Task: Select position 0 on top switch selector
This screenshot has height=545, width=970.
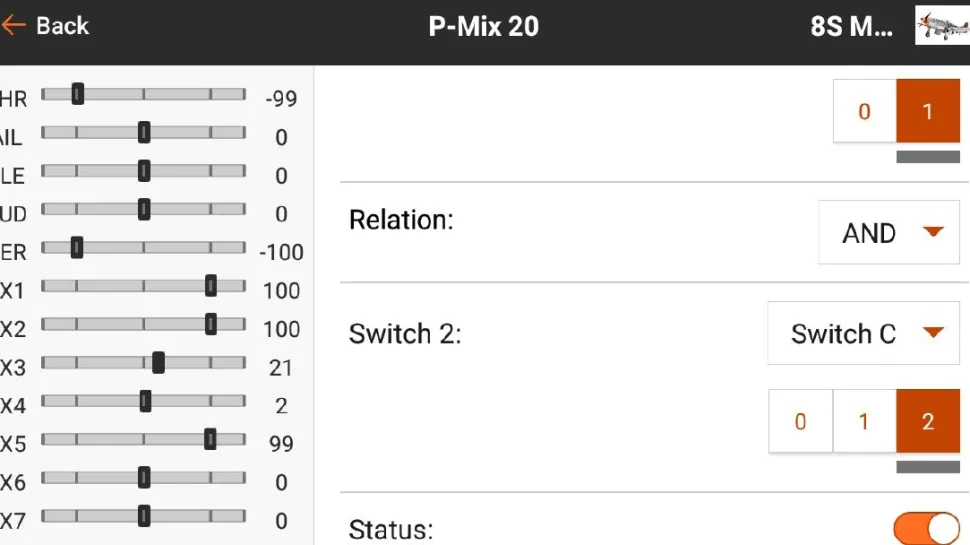Action: click(x=865, y=111)
